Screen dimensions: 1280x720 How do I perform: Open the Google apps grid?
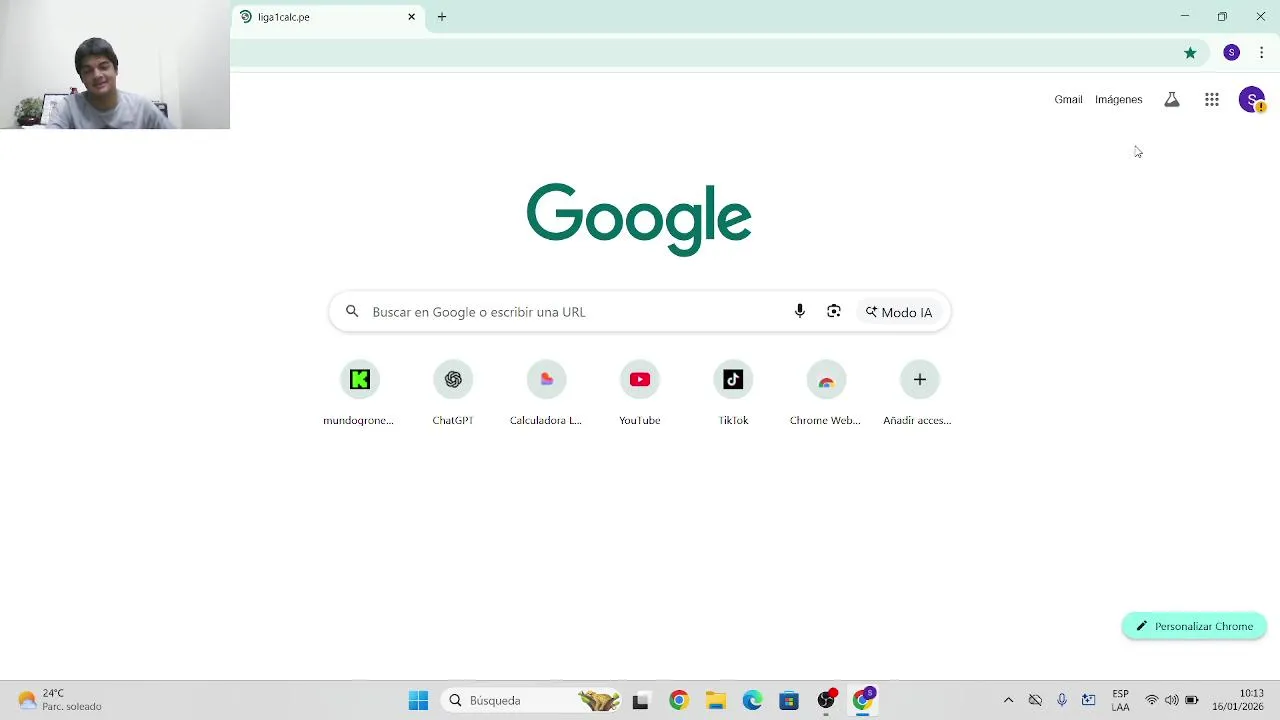point(1212,100)
